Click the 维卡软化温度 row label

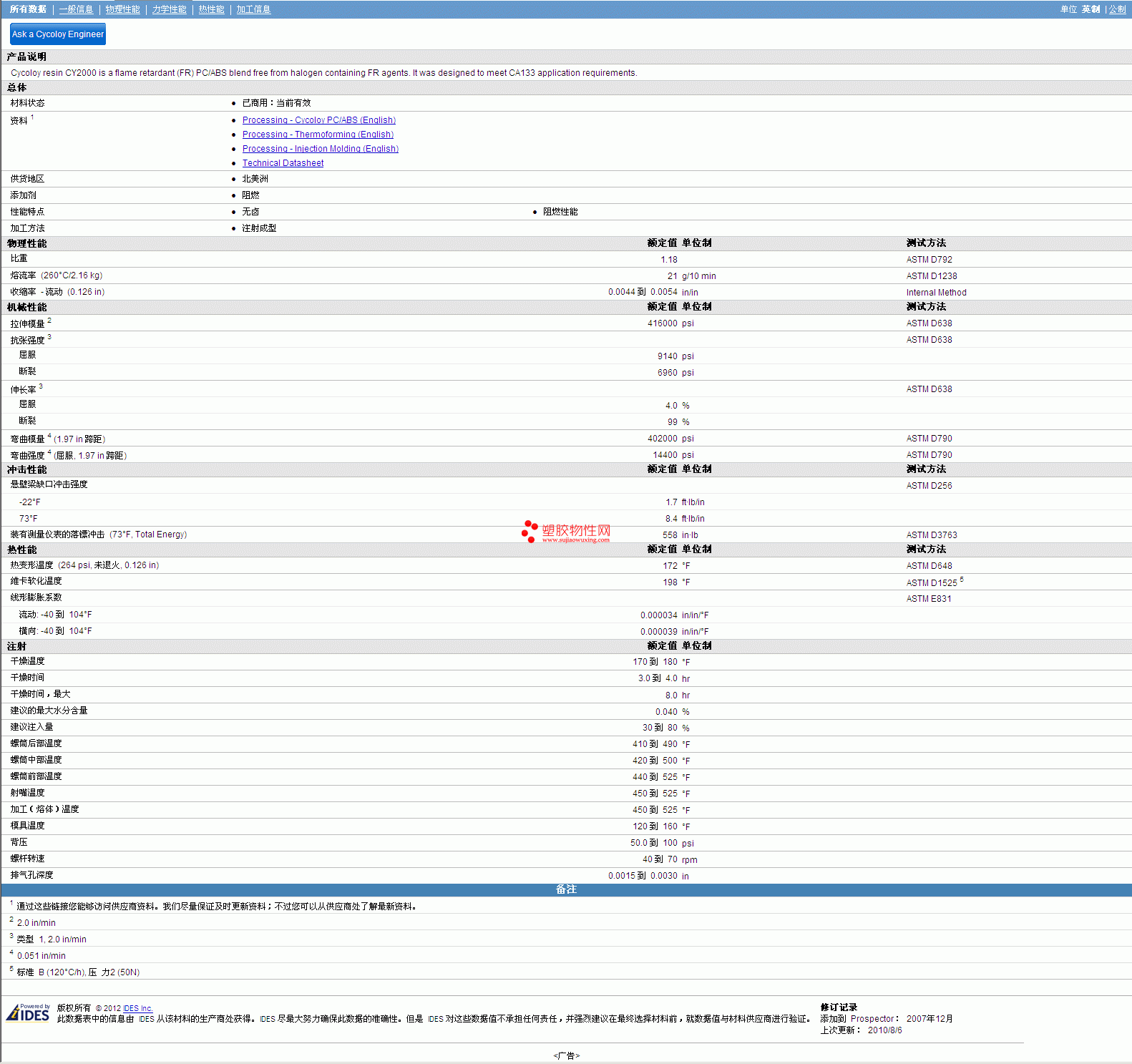[36, 581]
